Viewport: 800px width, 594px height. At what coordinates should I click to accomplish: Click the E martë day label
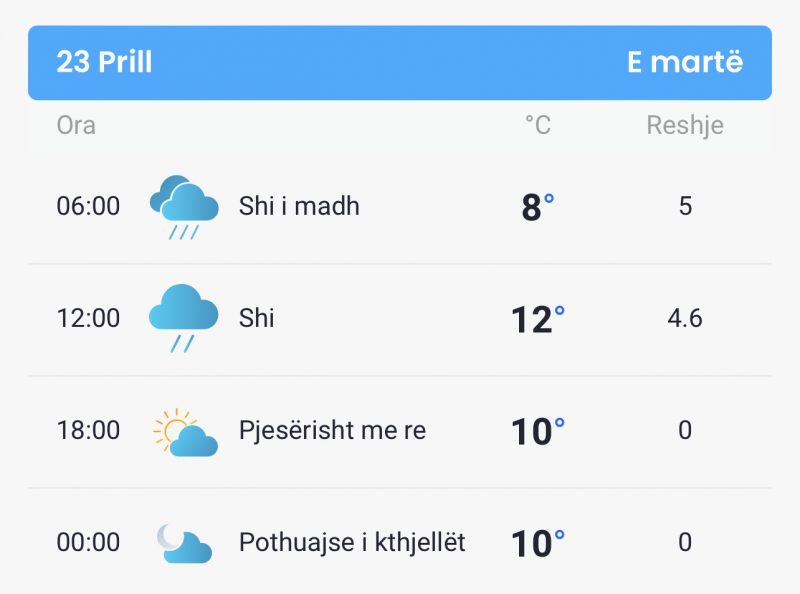(x=685, y=62)
